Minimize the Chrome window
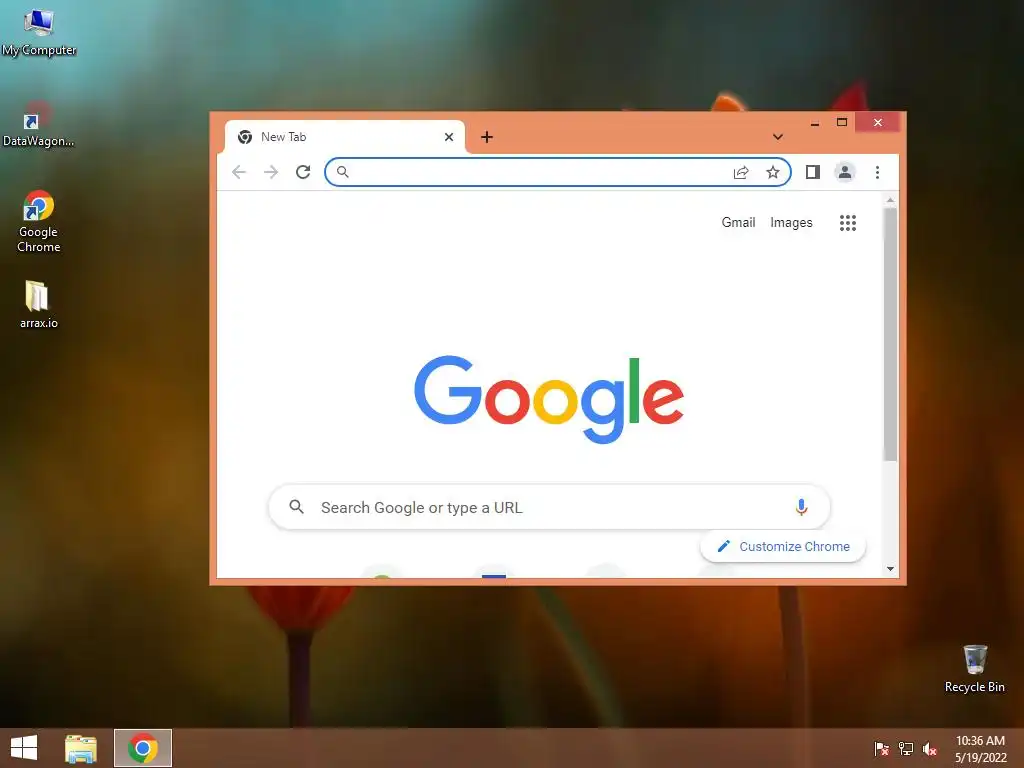This screenshot has height=768, width=1024. 814,123
